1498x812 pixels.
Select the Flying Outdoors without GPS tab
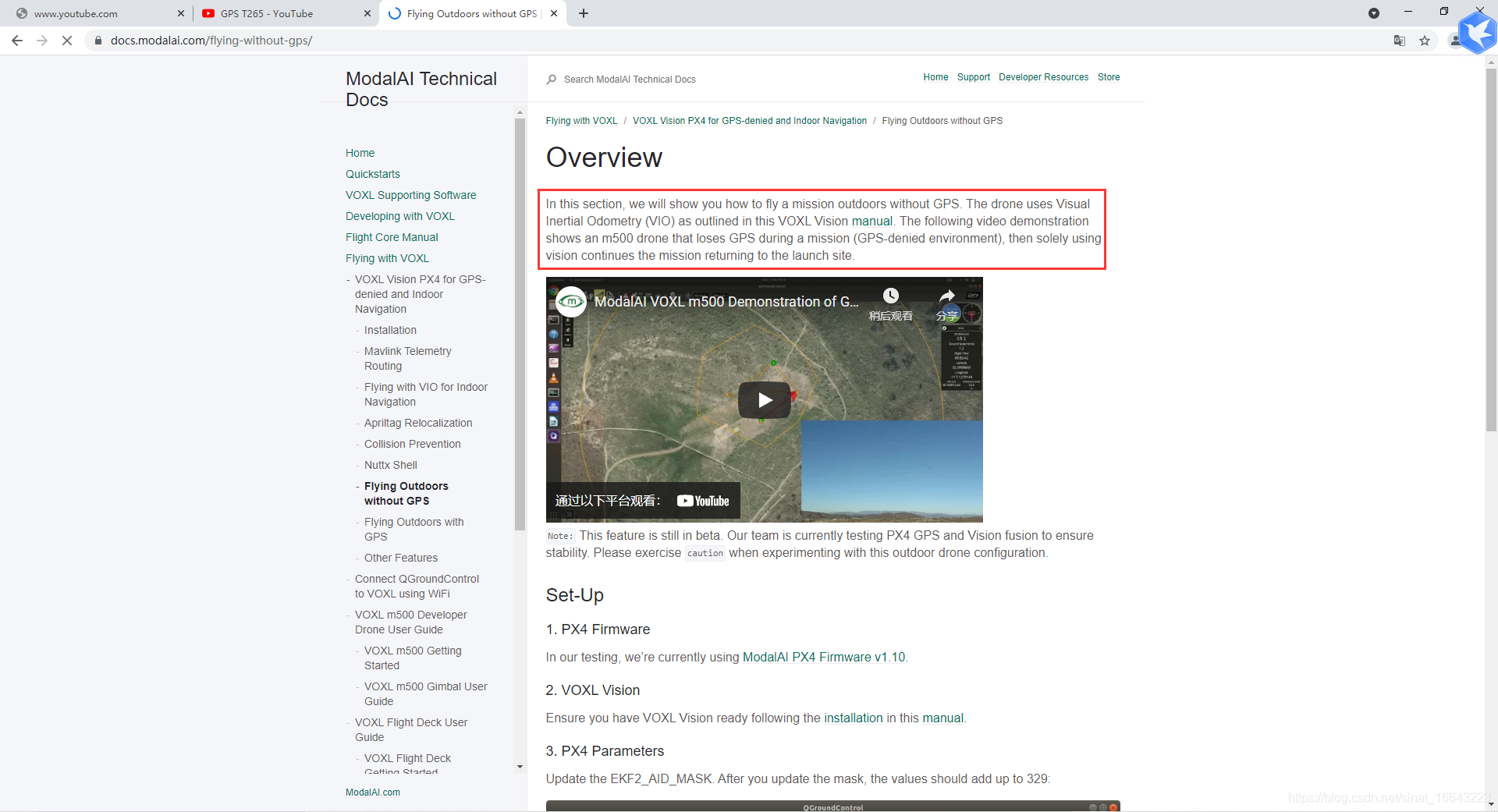[473, 13]
